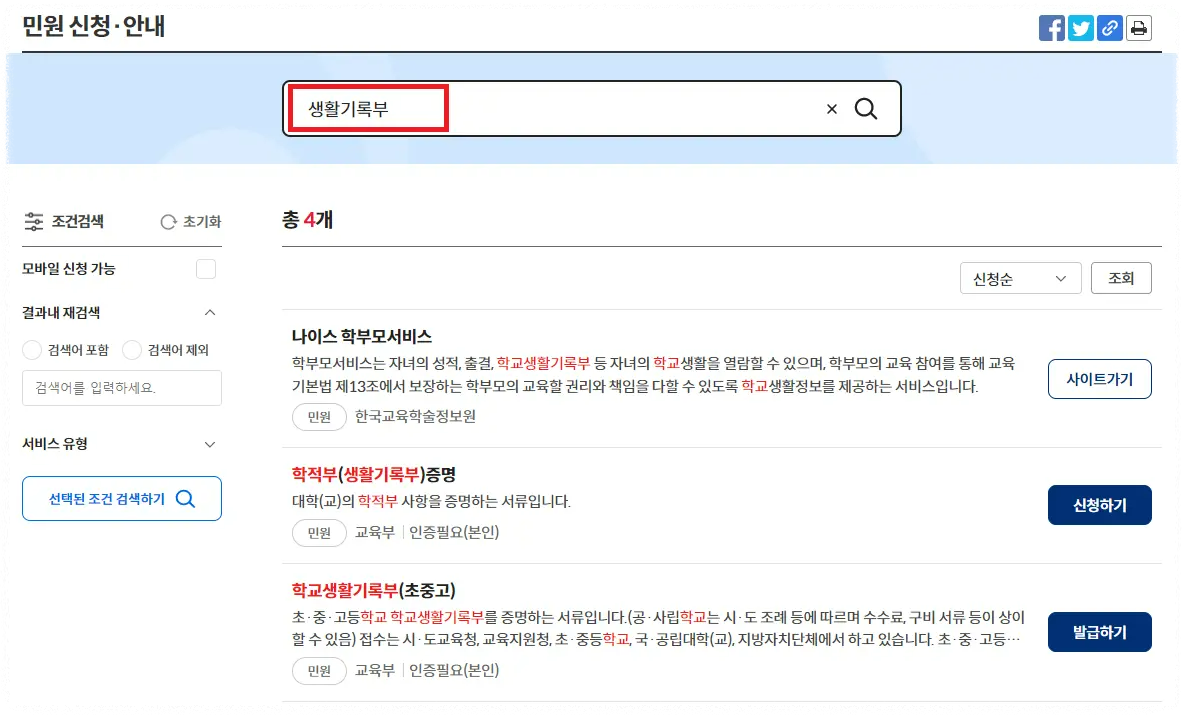The width and height of the screenshot is (1184, 715).
Task: Clear the search field with the X icon
Action: tap(831, 109)
